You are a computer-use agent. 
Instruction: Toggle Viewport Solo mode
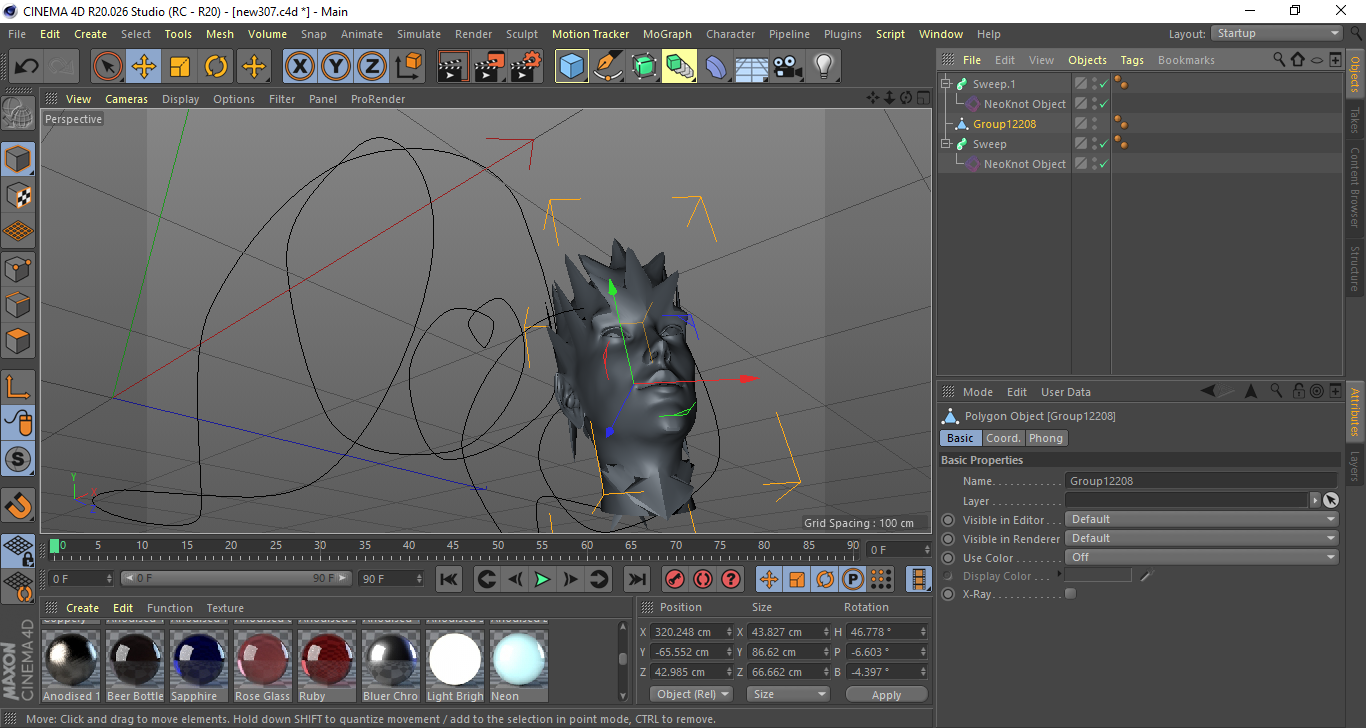point(18,460)
